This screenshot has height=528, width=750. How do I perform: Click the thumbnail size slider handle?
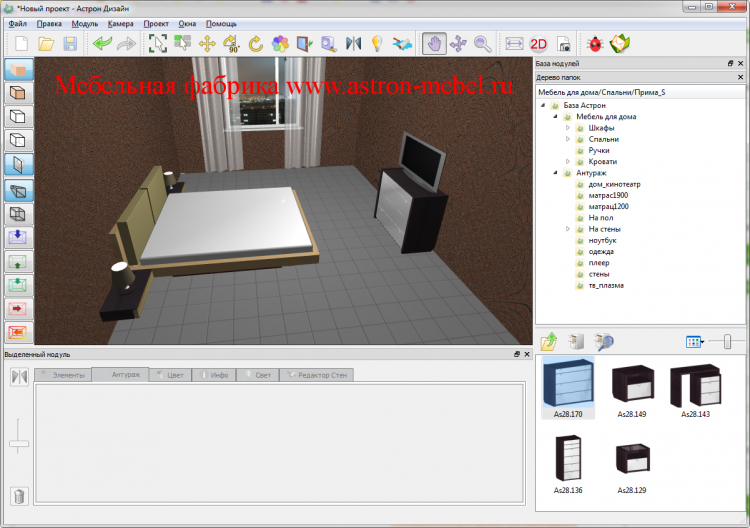[728, 341]
